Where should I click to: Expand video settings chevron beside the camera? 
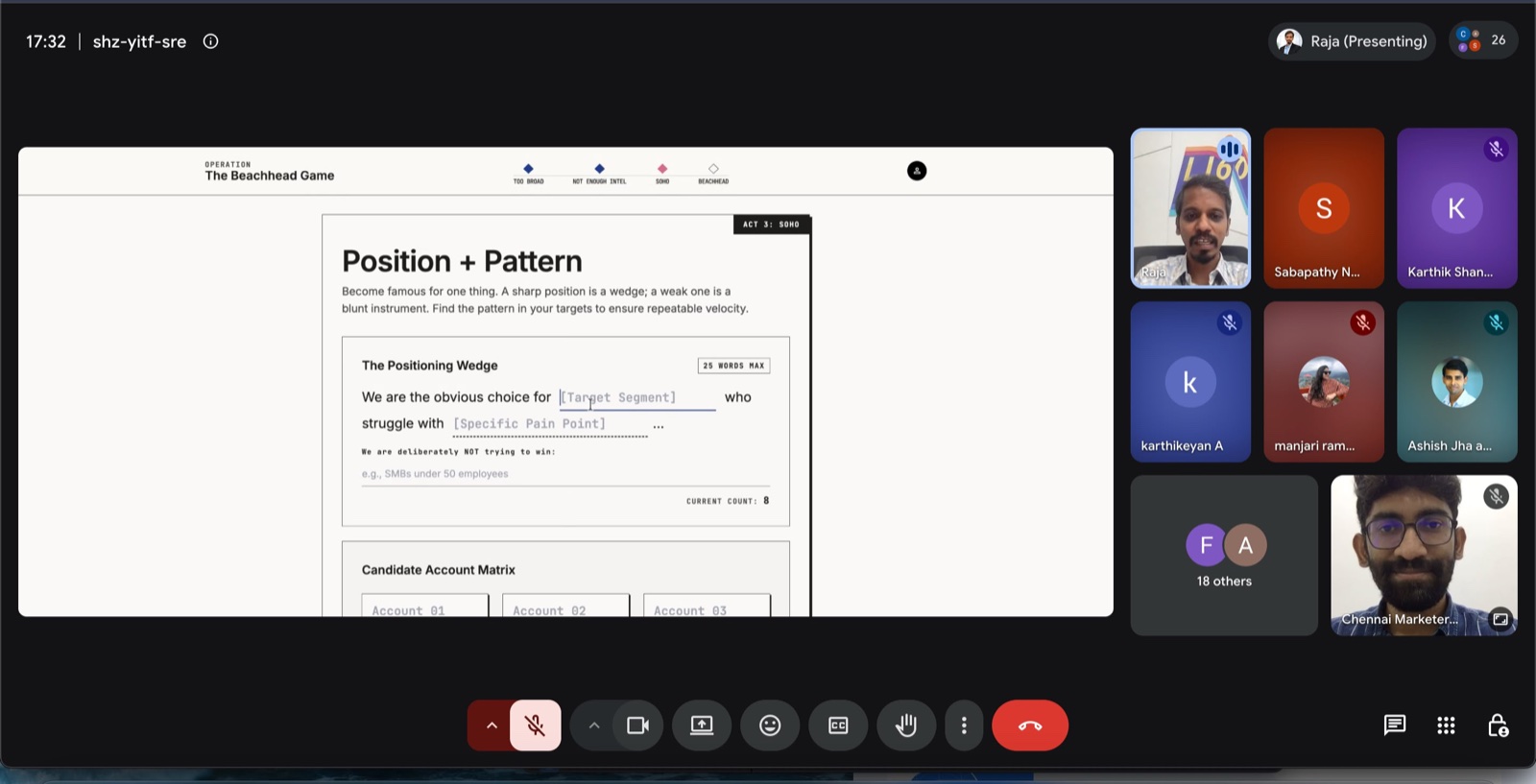[x=594, y=725]
